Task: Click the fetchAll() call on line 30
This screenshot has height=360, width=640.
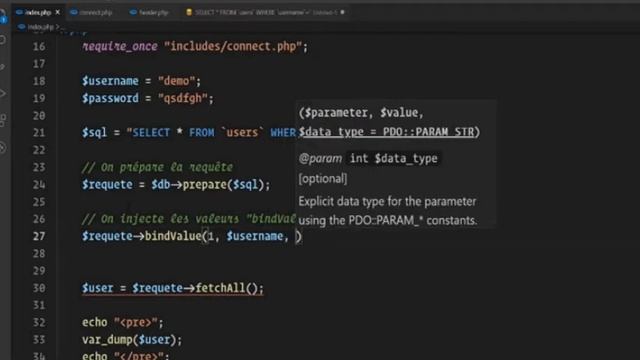Action: (227, 288)
